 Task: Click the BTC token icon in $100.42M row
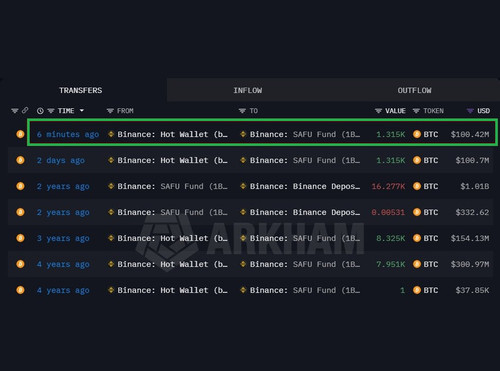pos(417,134)
